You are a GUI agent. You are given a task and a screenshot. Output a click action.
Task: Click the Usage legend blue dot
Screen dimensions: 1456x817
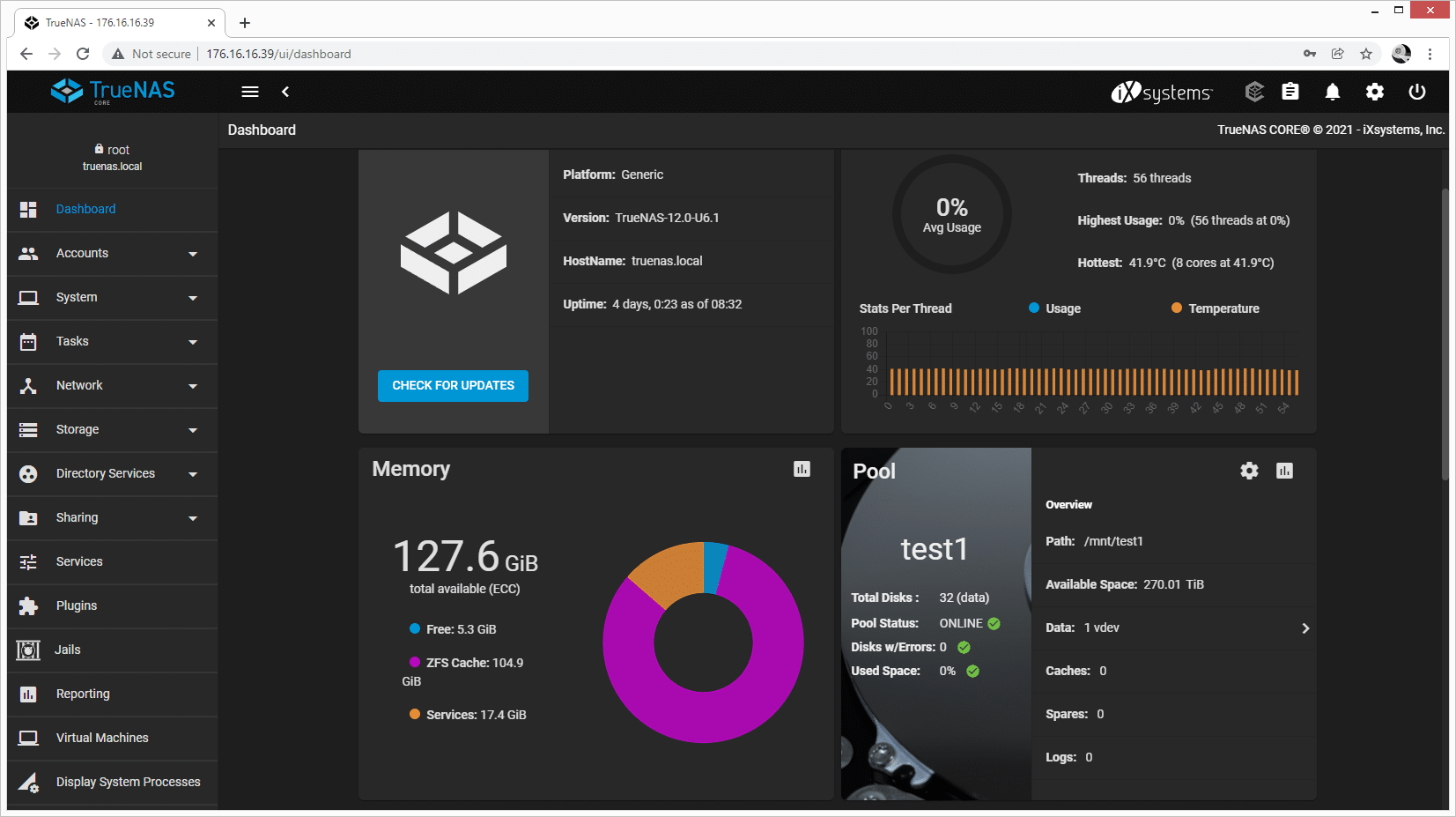(x=1034, y=308)
